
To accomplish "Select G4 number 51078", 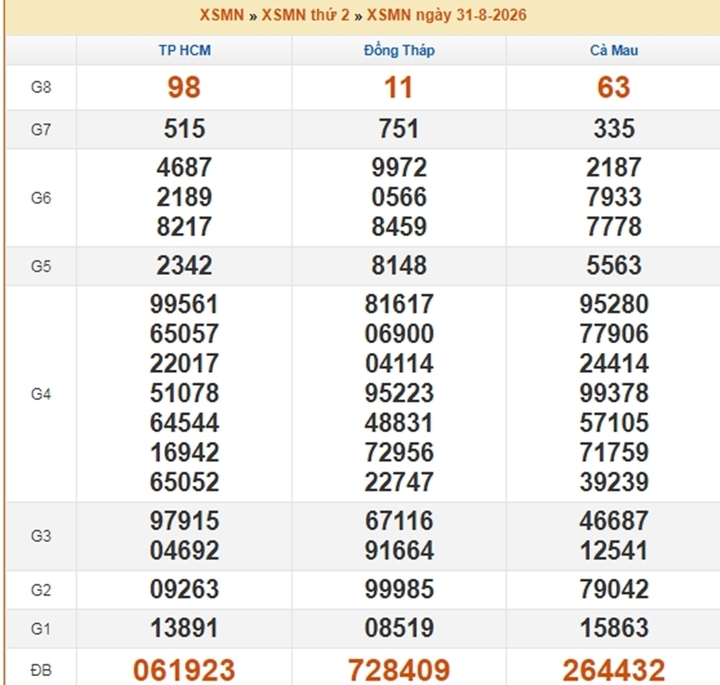I will coord(184,393).
